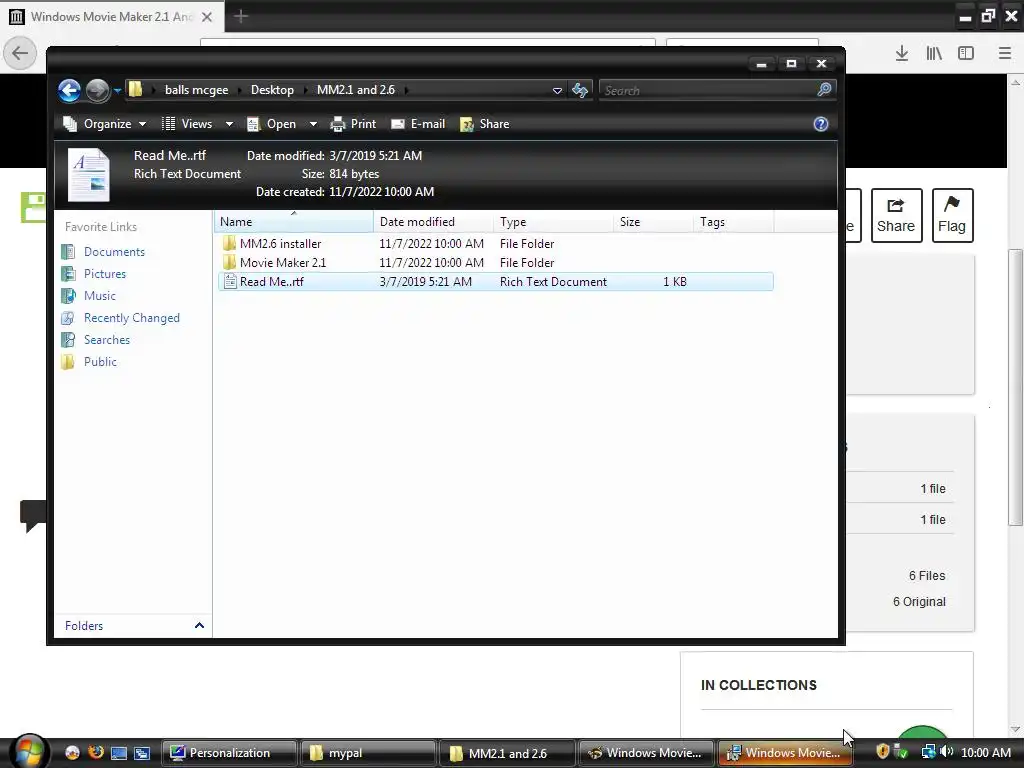This screenshot has width=1024, height=768.
Task: Select the 'MM2.6 installer' folder
Action: [280, 244]
